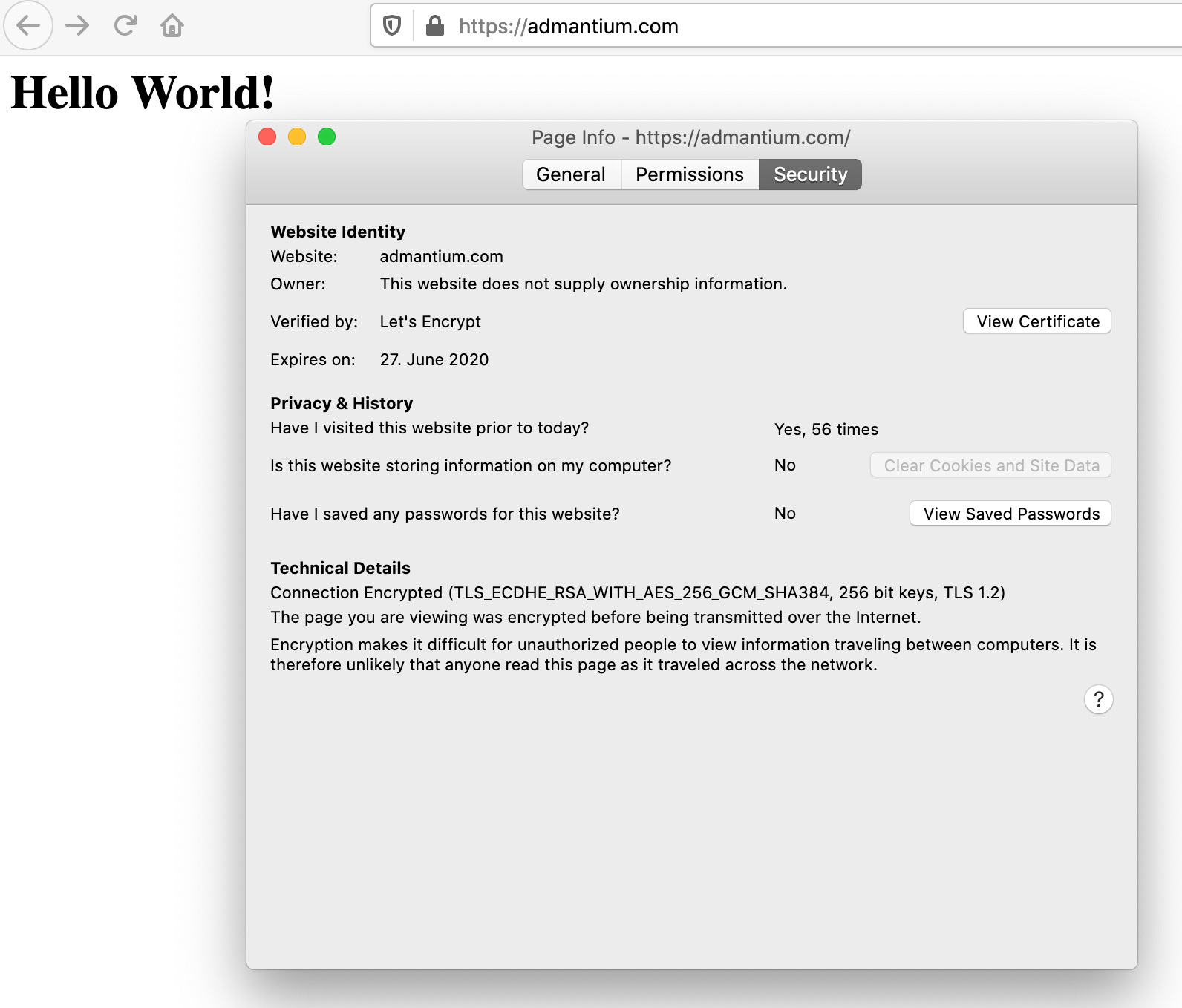This screenshot has width=1182, height=1008.
Task: Click the help question mark button
Action: pyautogui.click(x=1099, y=699)
